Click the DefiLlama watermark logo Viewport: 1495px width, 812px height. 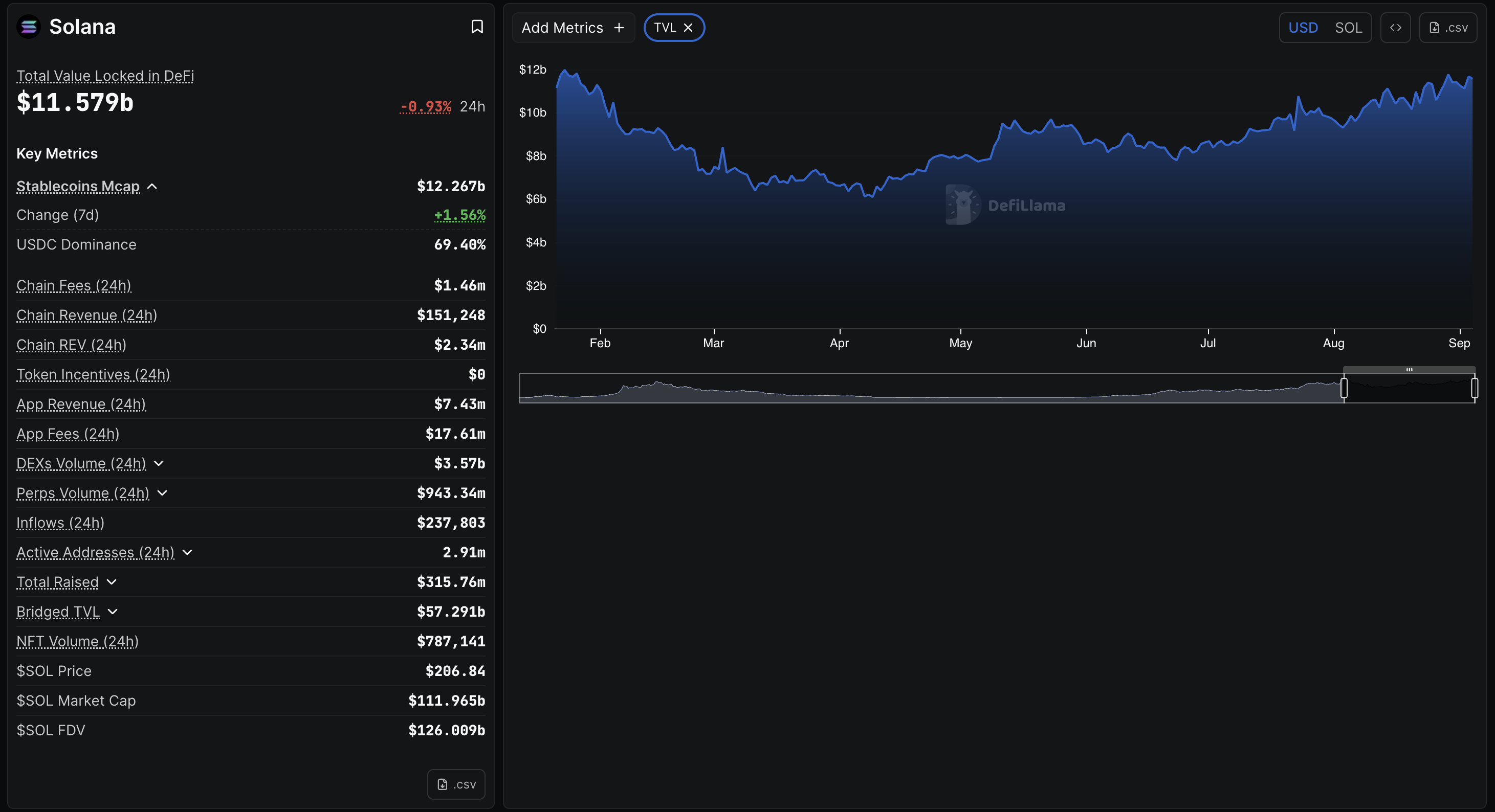[963, 205]
